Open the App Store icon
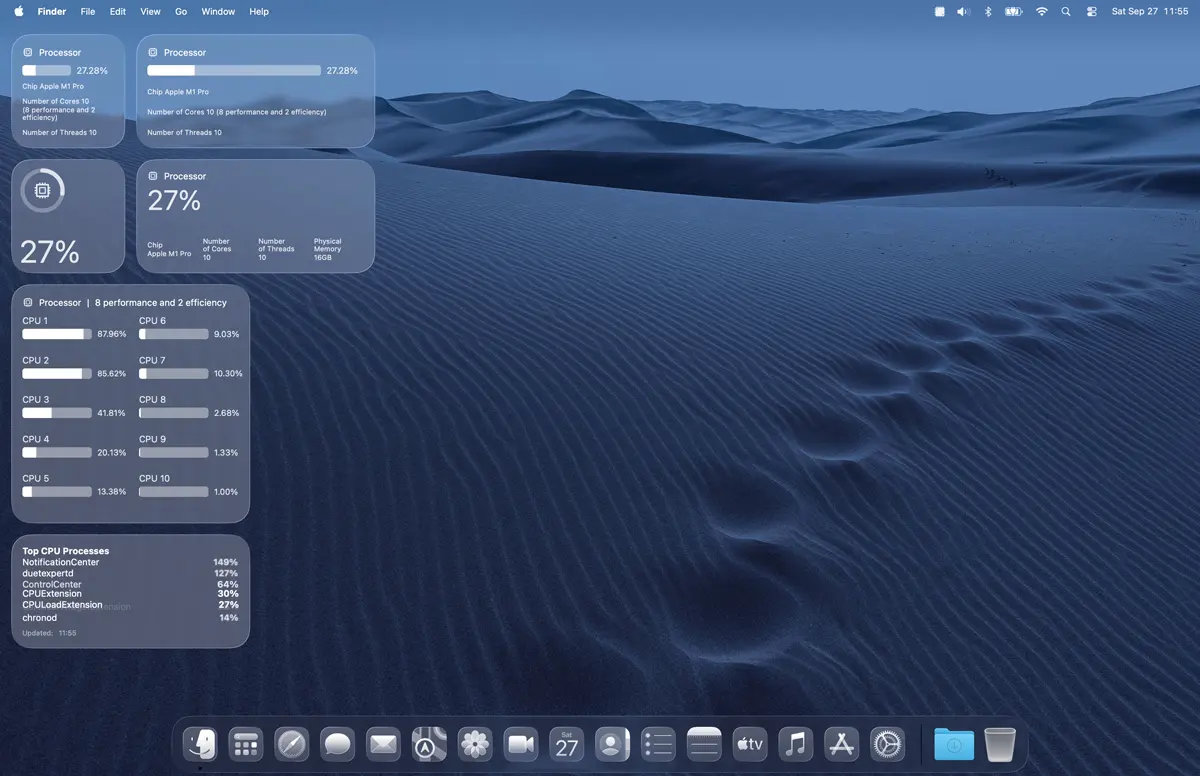Viewport: 1200px width, 776px height. point(841,744)
